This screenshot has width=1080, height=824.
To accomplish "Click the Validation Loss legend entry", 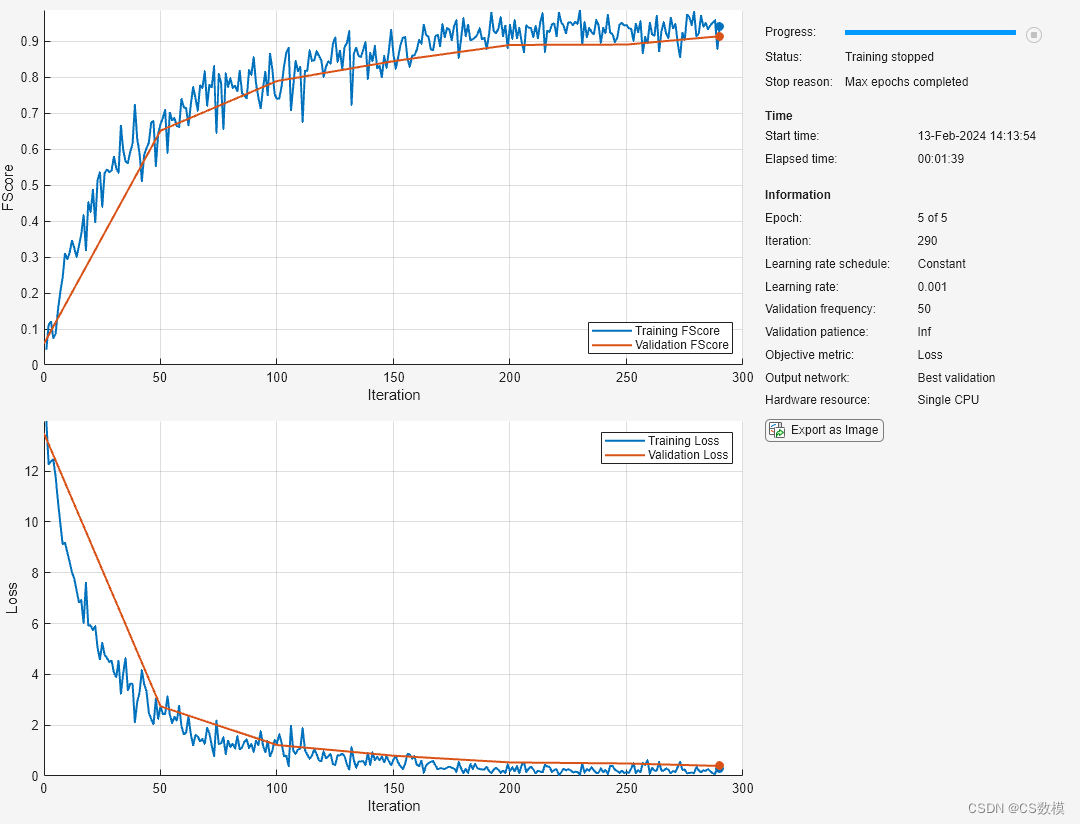I will coord(667,455).
